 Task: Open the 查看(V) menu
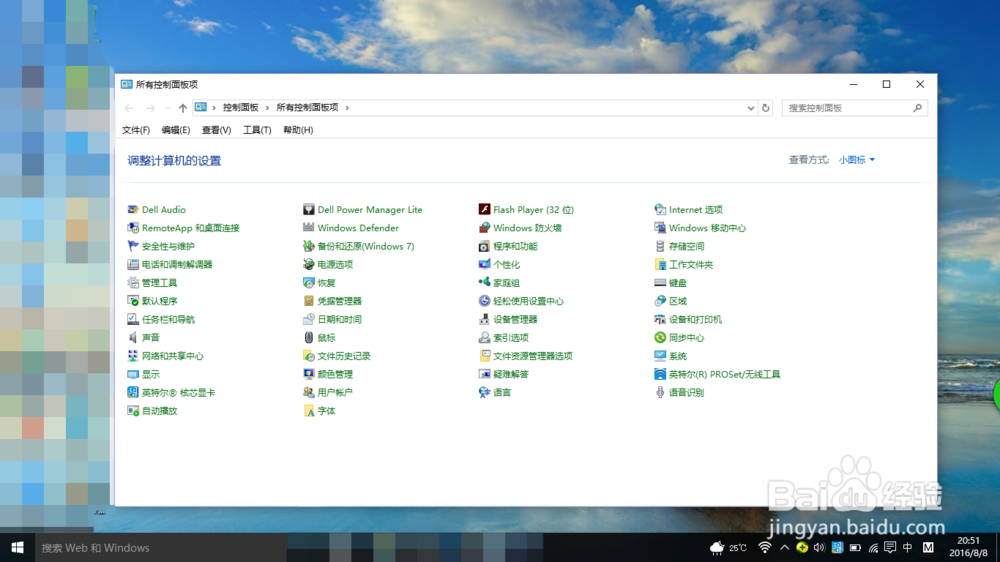point(216,130)
